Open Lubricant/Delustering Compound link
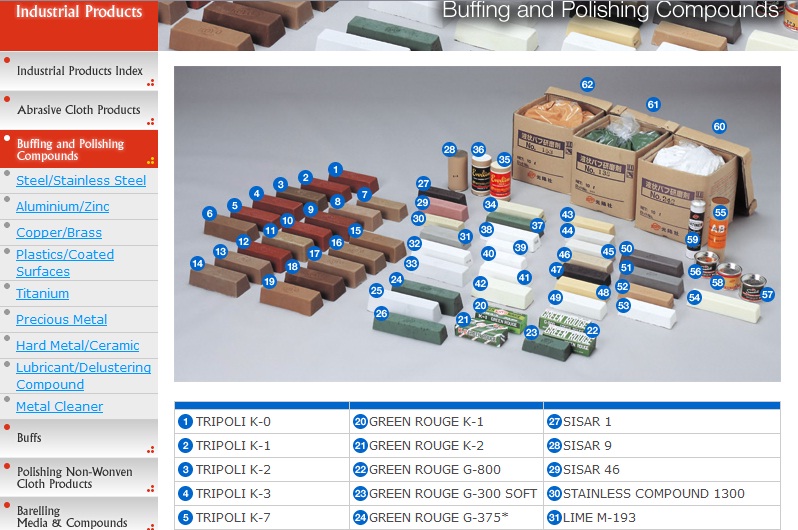The width and height of the screenshot is (798, 530). [x=83, y=376]
